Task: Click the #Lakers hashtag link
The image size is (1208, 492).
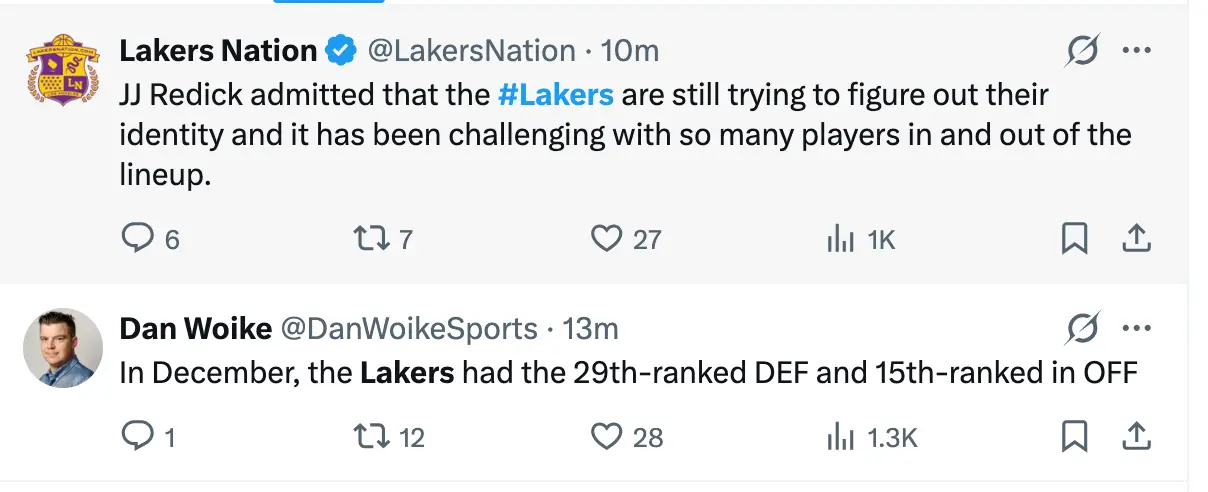Action: coord(555,95)
